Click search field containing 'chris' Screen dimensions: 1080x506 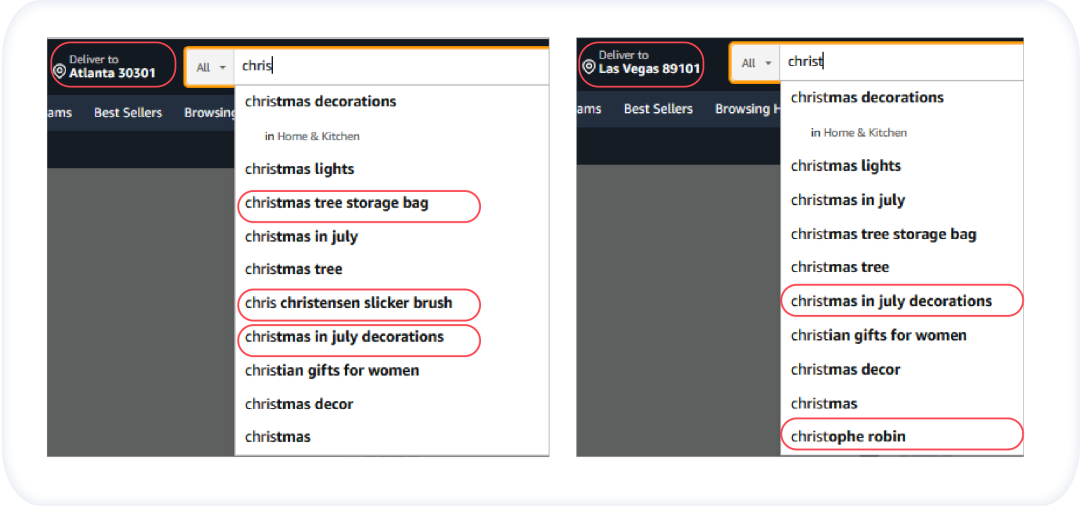tap(391, 67)
